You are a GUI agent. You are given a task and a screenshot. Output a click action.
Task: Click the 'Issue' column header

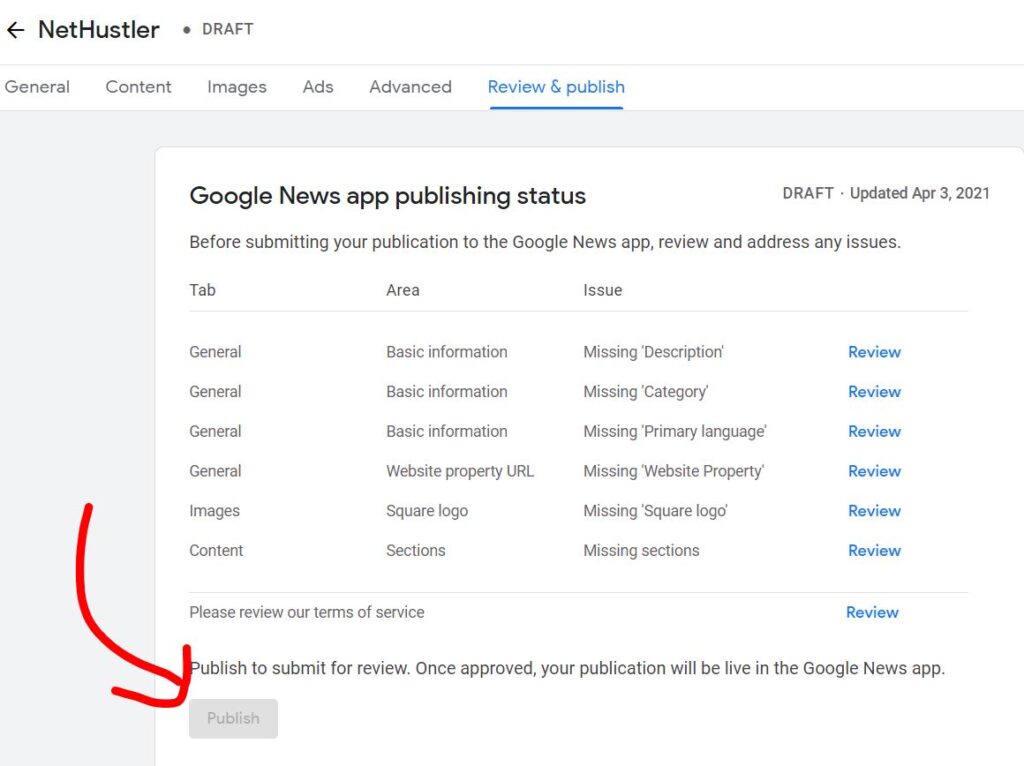tap(602, 290)
